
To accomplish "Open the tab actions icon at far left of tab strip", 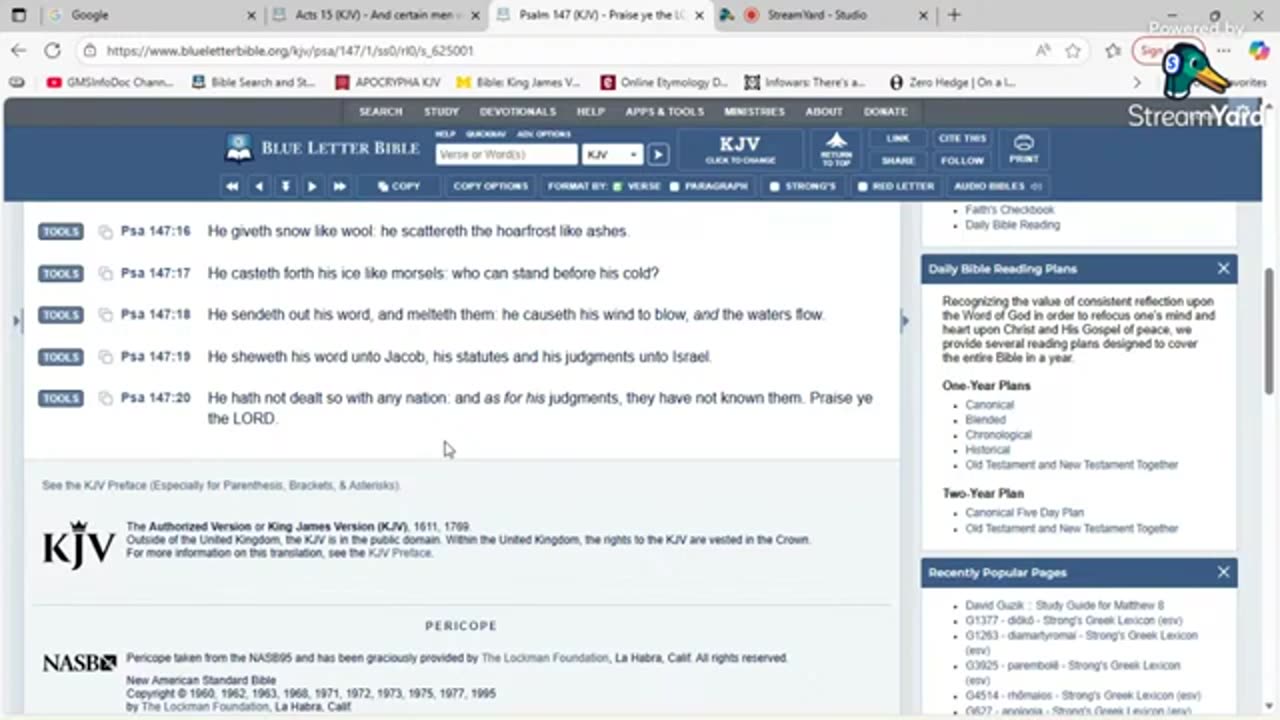I will tap(19, 15).
